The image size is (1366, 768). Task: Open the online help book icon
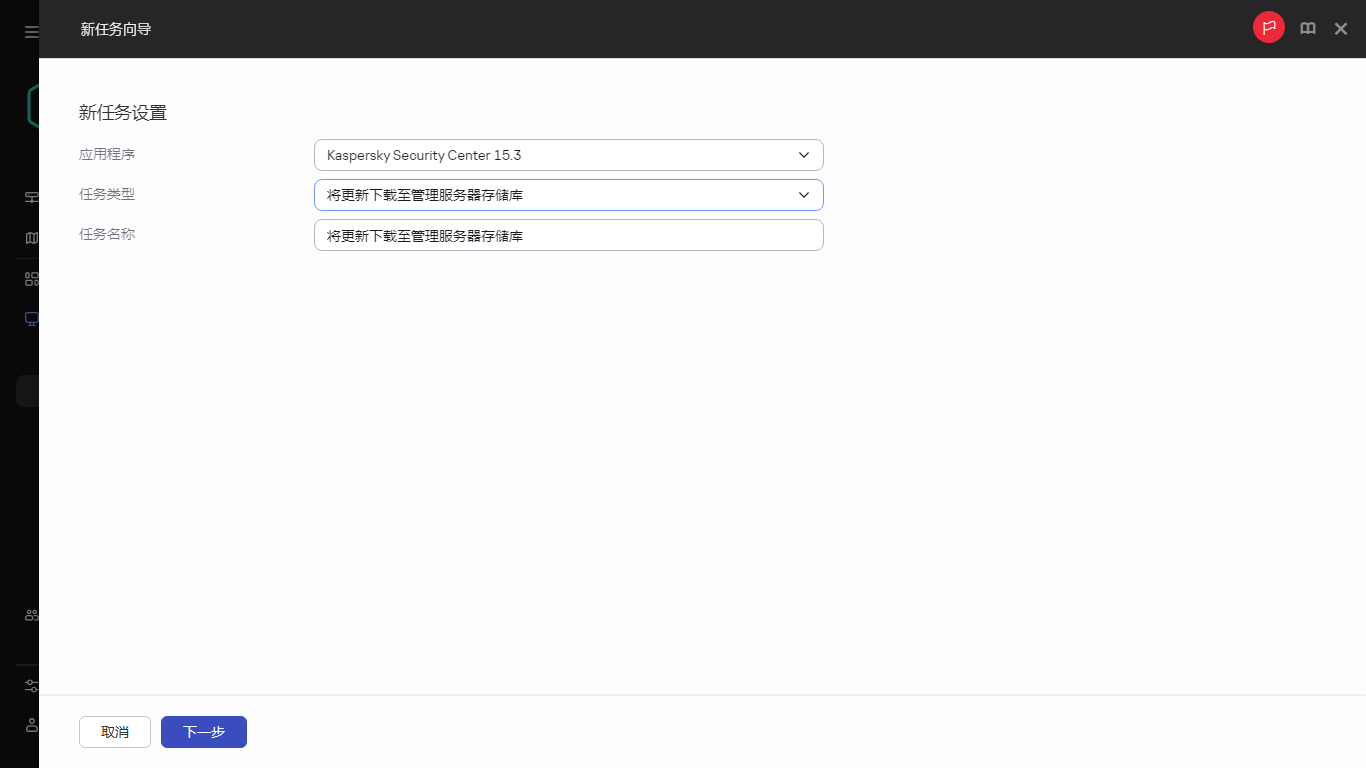(x=1307, y=28)
